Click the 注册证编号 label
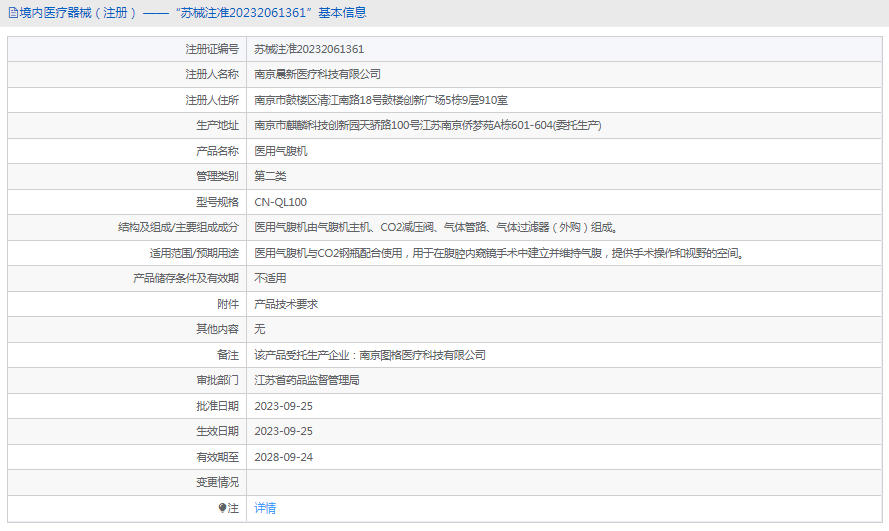The image size is (889, 531). coord(212,49)
